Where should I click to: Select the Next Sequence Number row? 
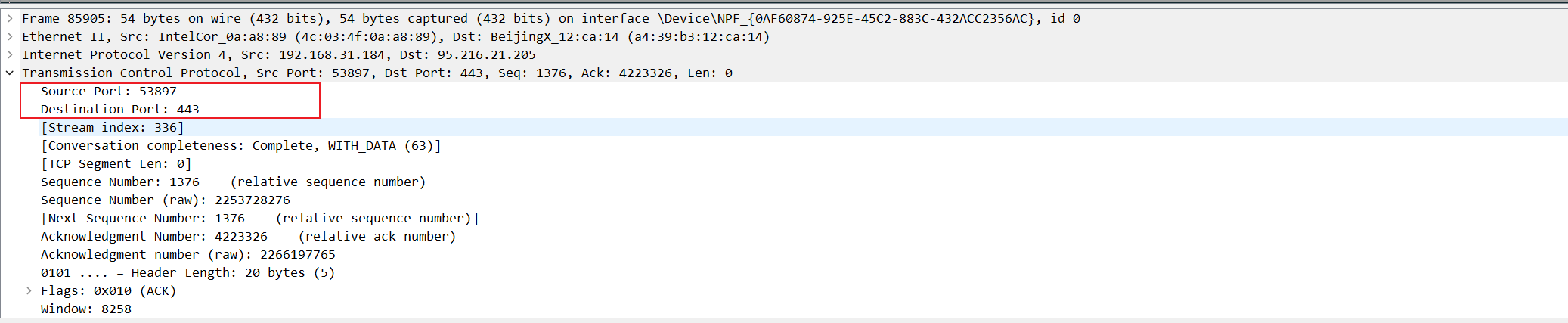pyautogui.click(x=784, y=218)
